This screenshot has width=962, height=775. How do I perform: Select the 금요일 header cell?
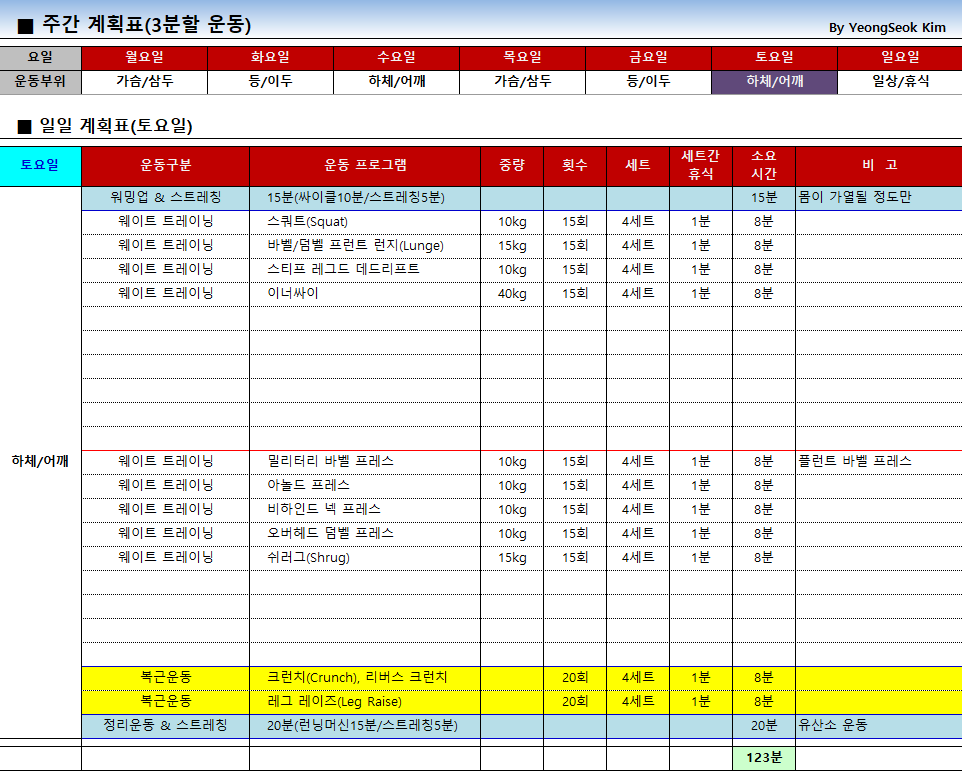648,58
